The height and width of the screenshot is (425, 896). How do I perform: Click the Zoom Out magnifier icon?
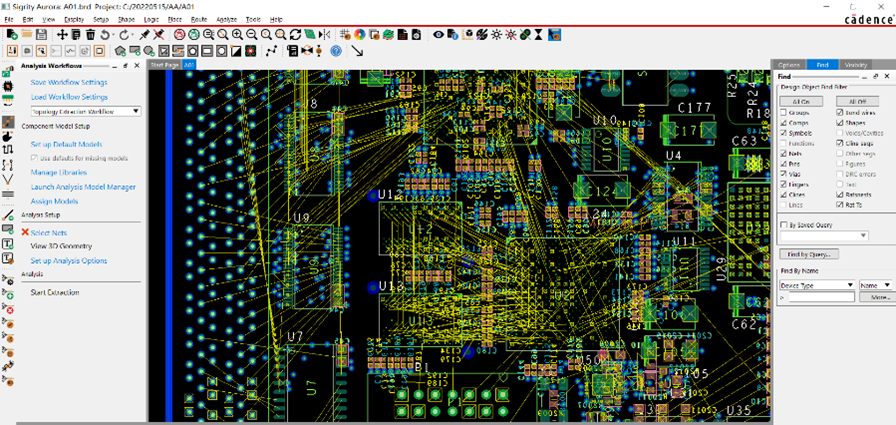pyautogui.click(x=251, y=34)
